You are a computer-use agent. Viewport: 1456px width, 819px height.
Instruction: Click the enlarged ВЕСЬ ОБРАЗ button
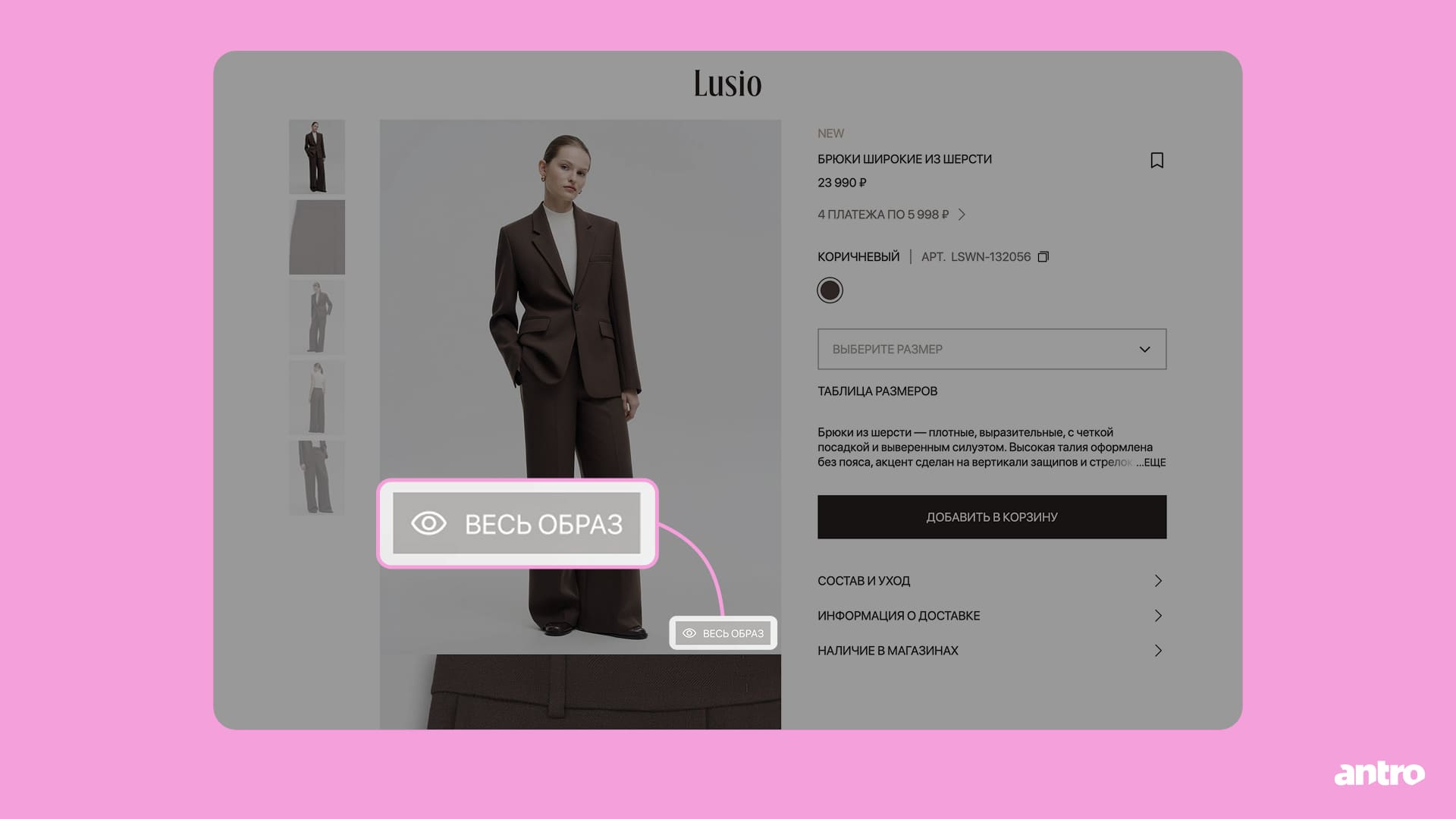[516, 523]
